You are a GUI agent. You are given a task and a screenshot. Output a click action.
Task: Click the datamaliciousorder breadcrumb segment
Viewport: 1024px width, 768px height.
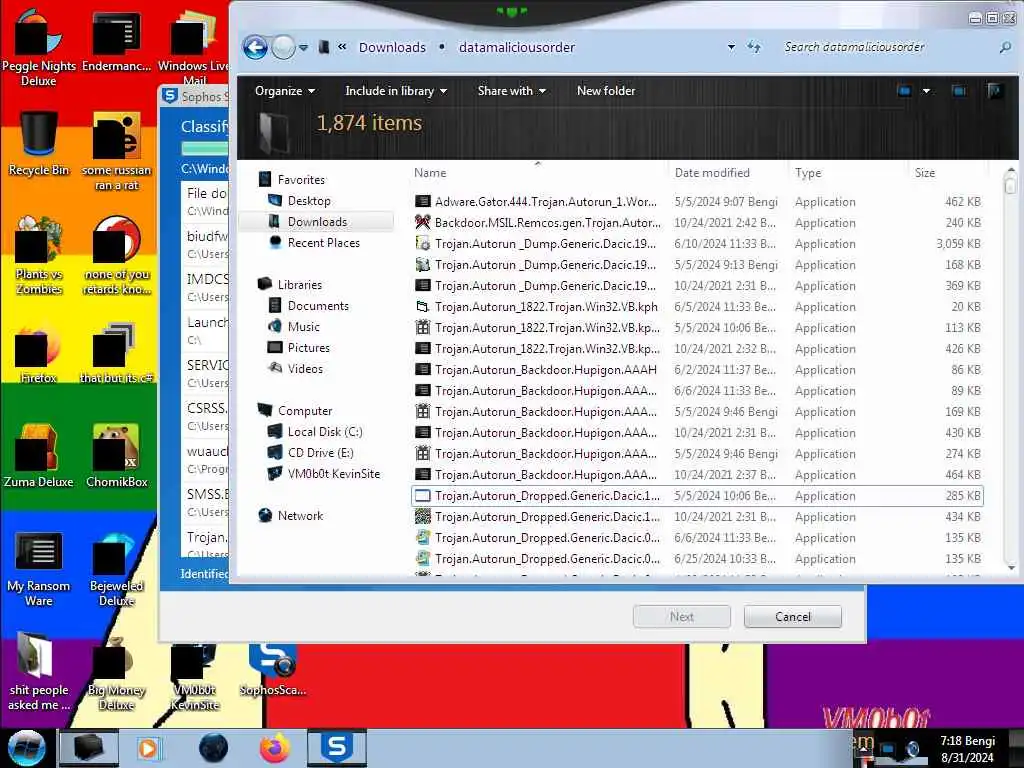pos(517,48)
